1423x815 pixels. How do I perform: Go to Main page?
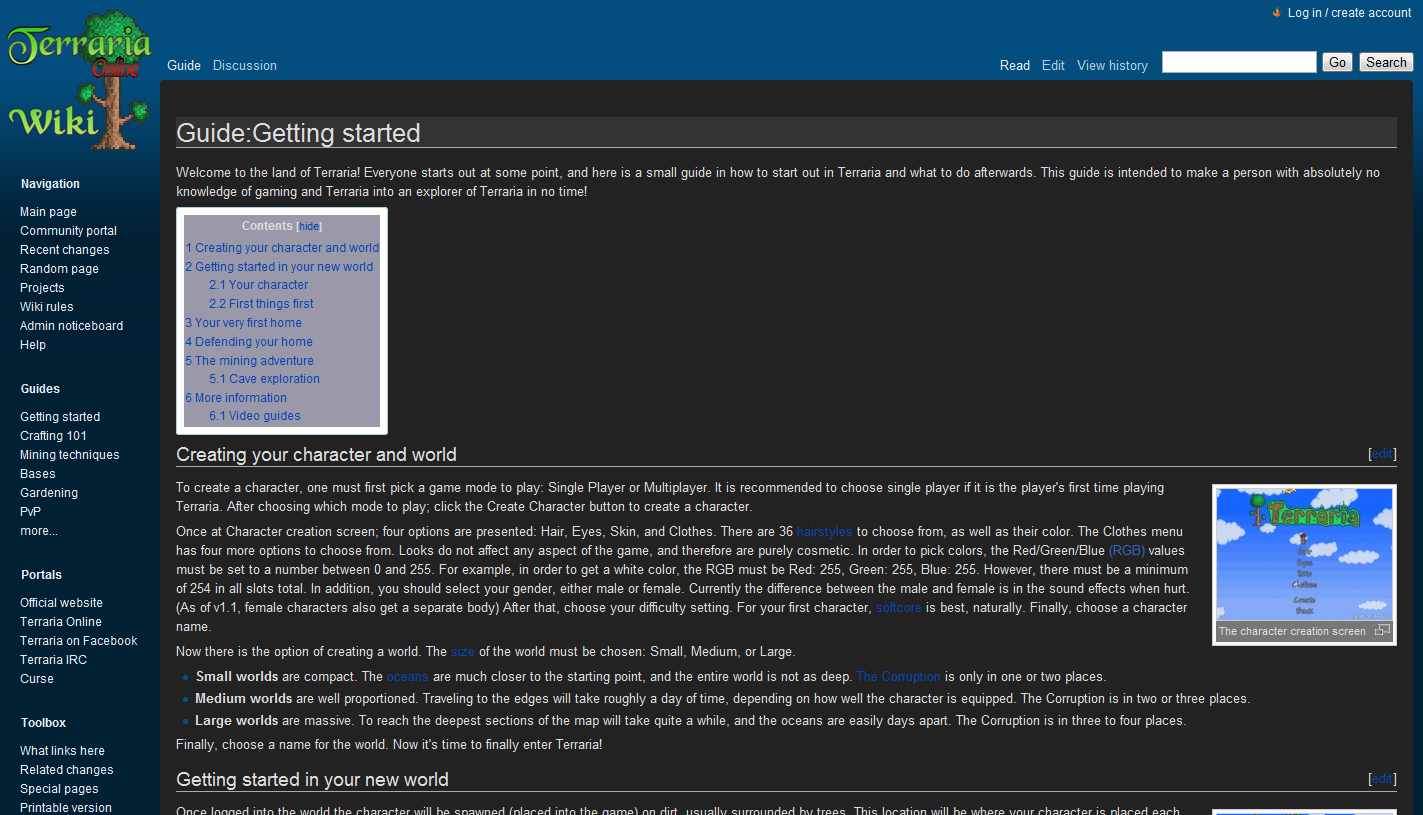coord(48,212)
